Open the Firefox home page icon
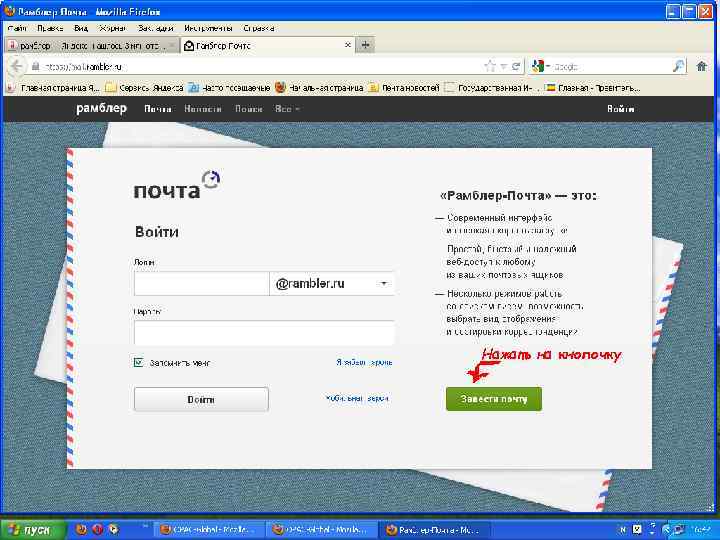The height and width of the screenshot is (540, 720). click(702, 67)
